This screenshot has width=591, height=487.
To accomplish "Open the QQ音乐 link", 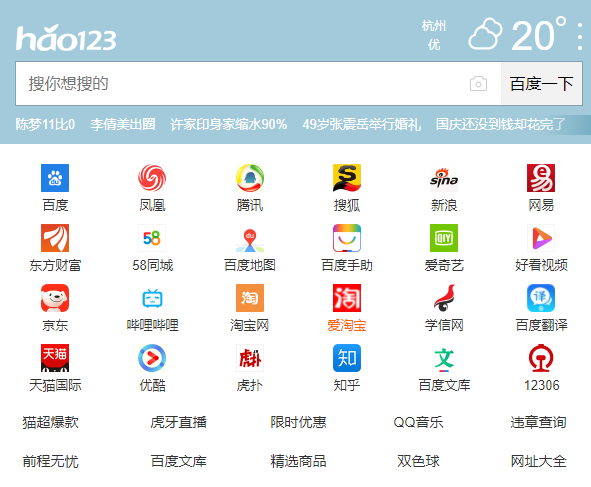I will (418, 422).
